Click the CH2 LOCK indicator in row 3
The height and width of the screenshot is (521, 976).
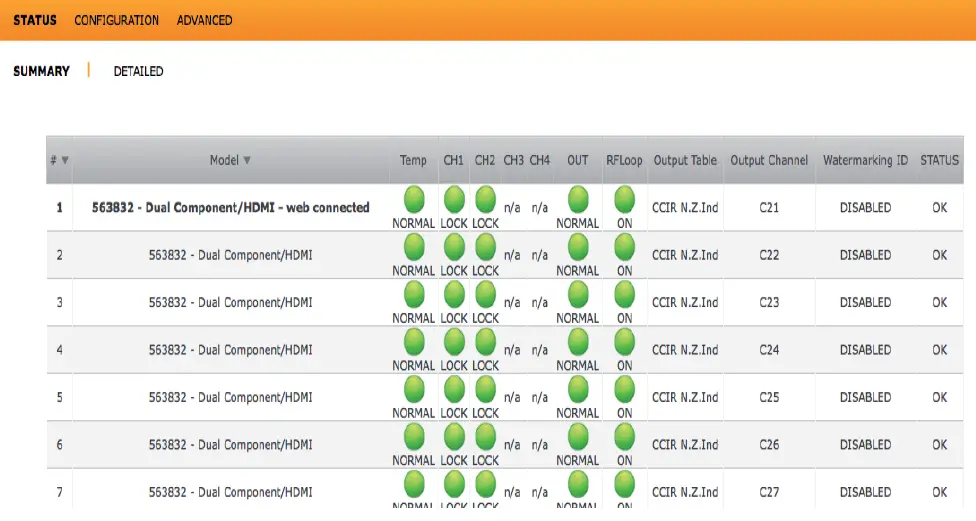pyautogui.click(x=485, y=294)
